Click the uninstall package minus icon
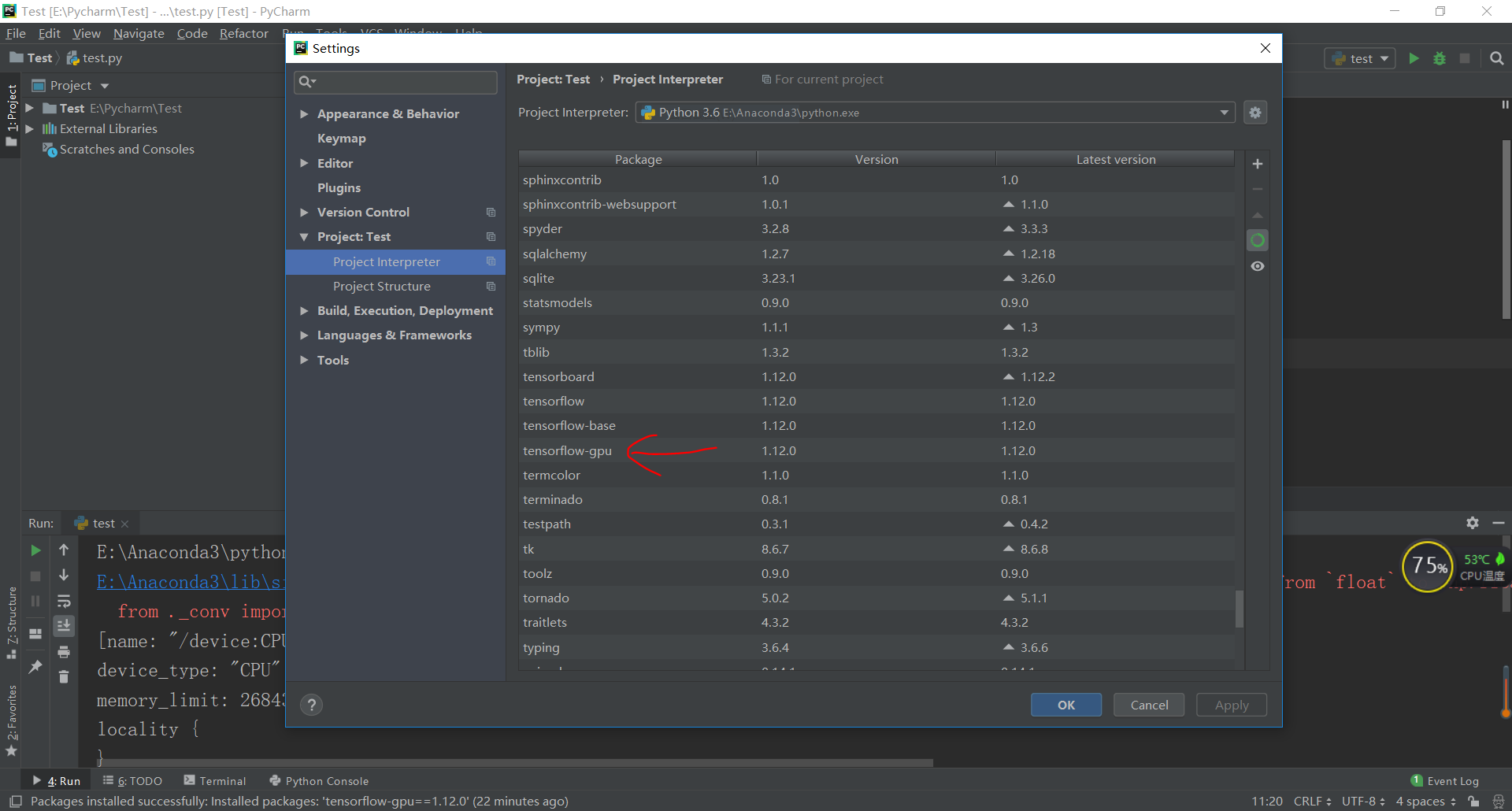This screenshot has height=811, width=1512. tap(1258, 189)
